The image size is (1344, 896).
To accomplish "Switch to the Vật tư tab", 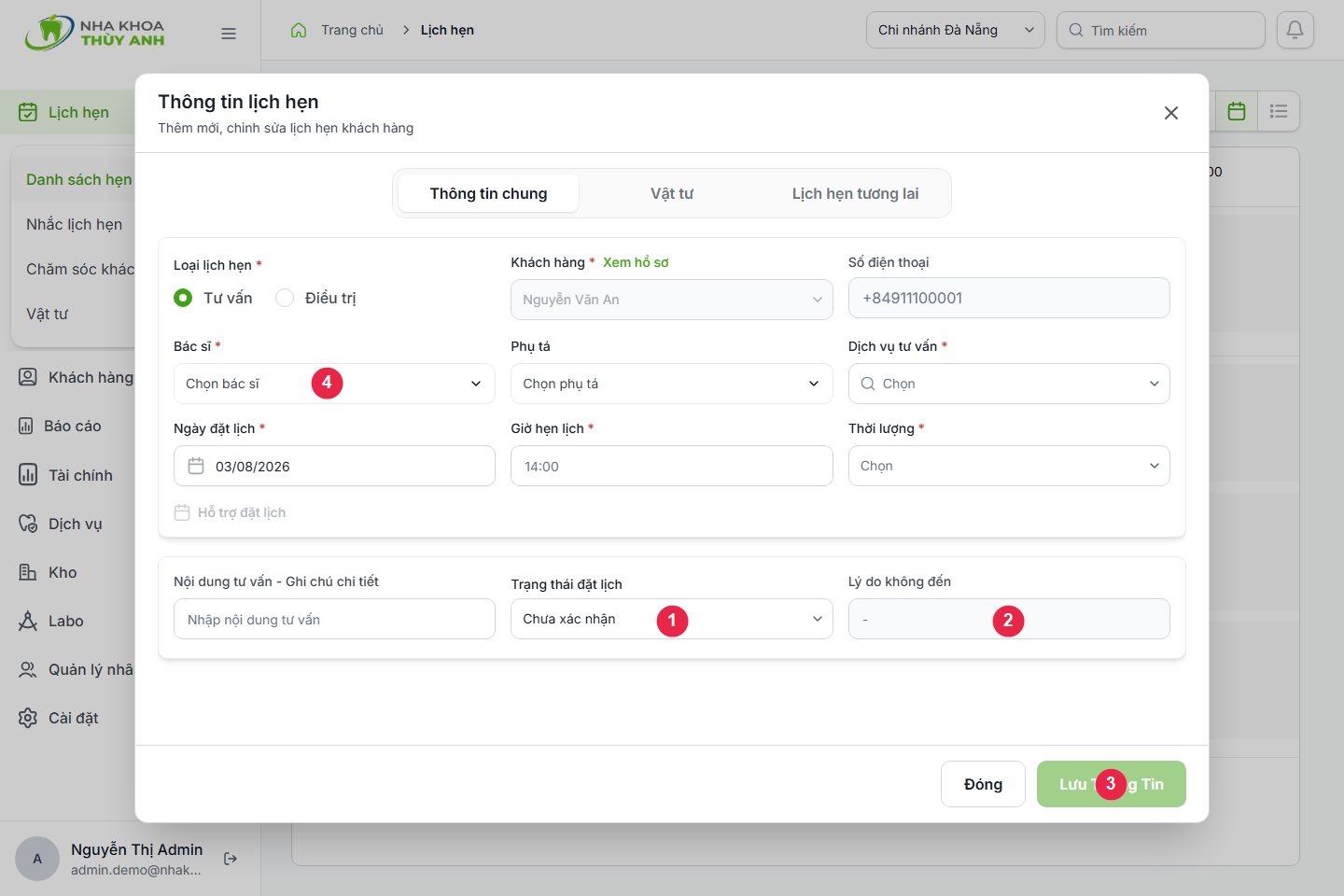I will (x=672, y=193).
